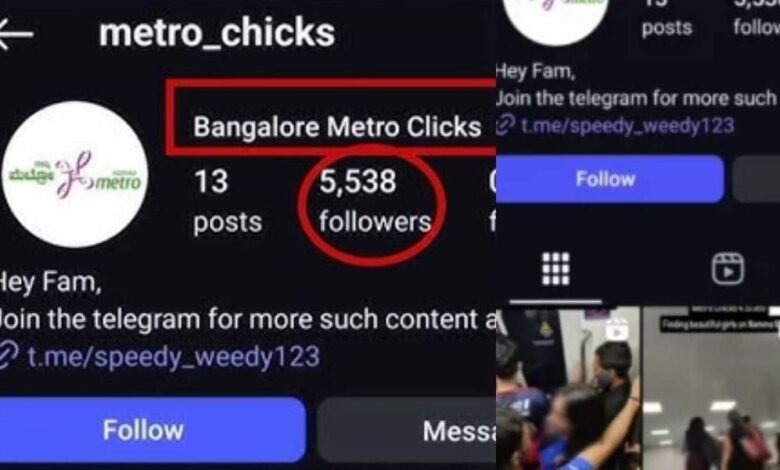Open the crowded metro coach post thumbnail
780x470 pixels.
568,388
